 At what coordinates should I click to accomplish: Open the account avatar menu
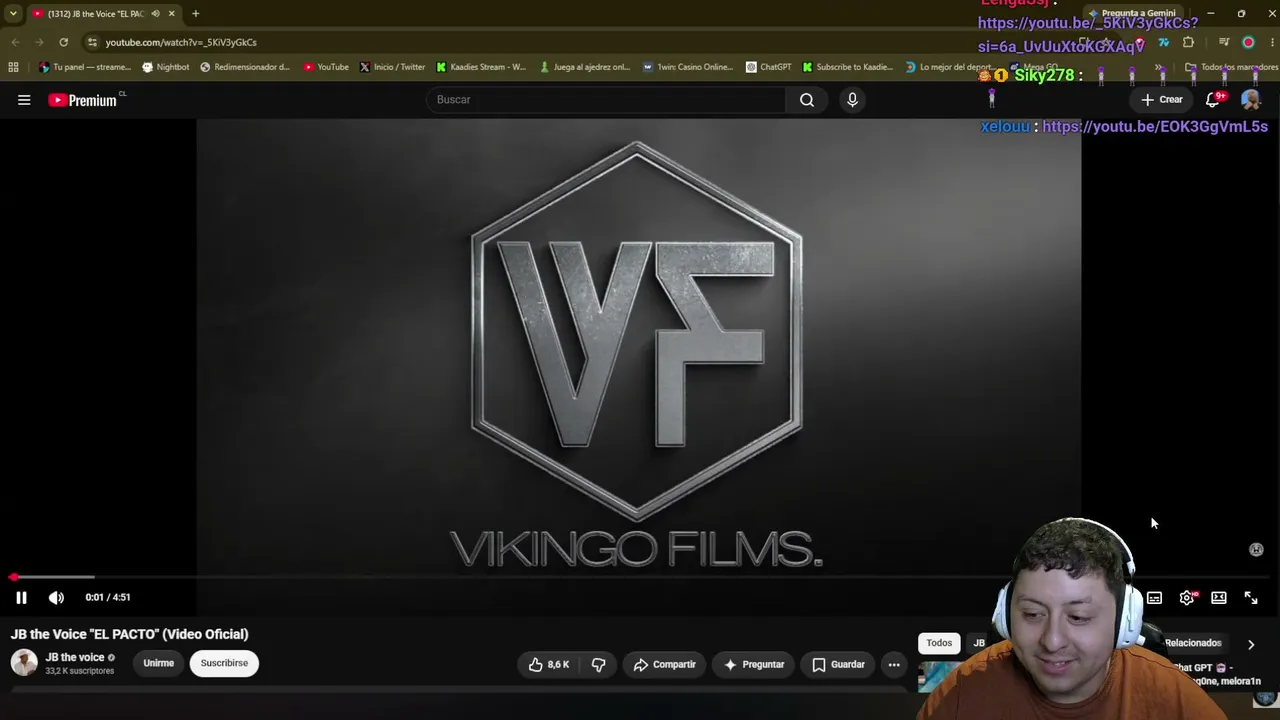point(1251,100)
